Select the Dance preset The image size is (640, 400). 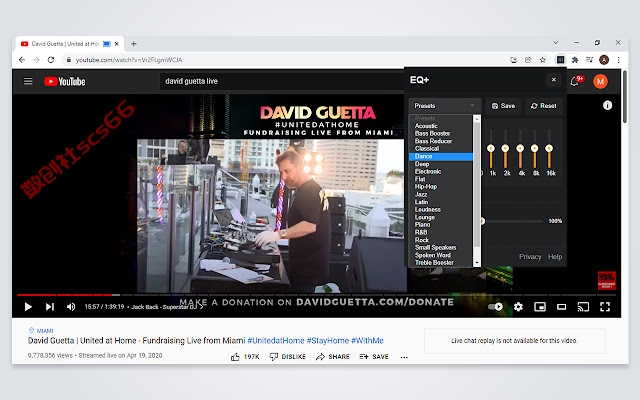pos(441,156)
